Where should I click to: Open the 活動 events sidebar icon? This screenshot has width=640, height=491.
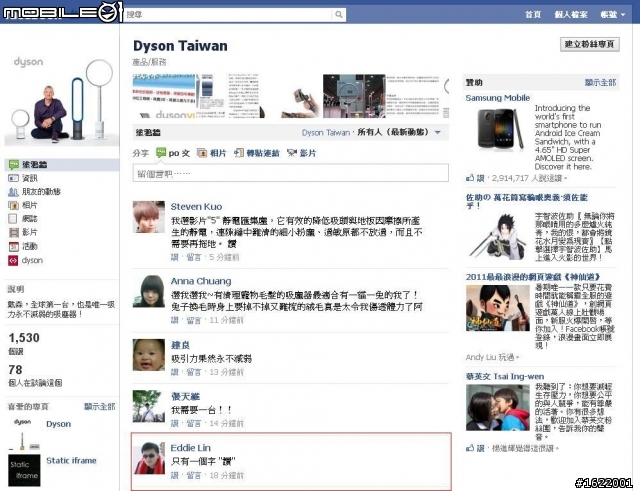pyautogui.click(x=13, y=246)
